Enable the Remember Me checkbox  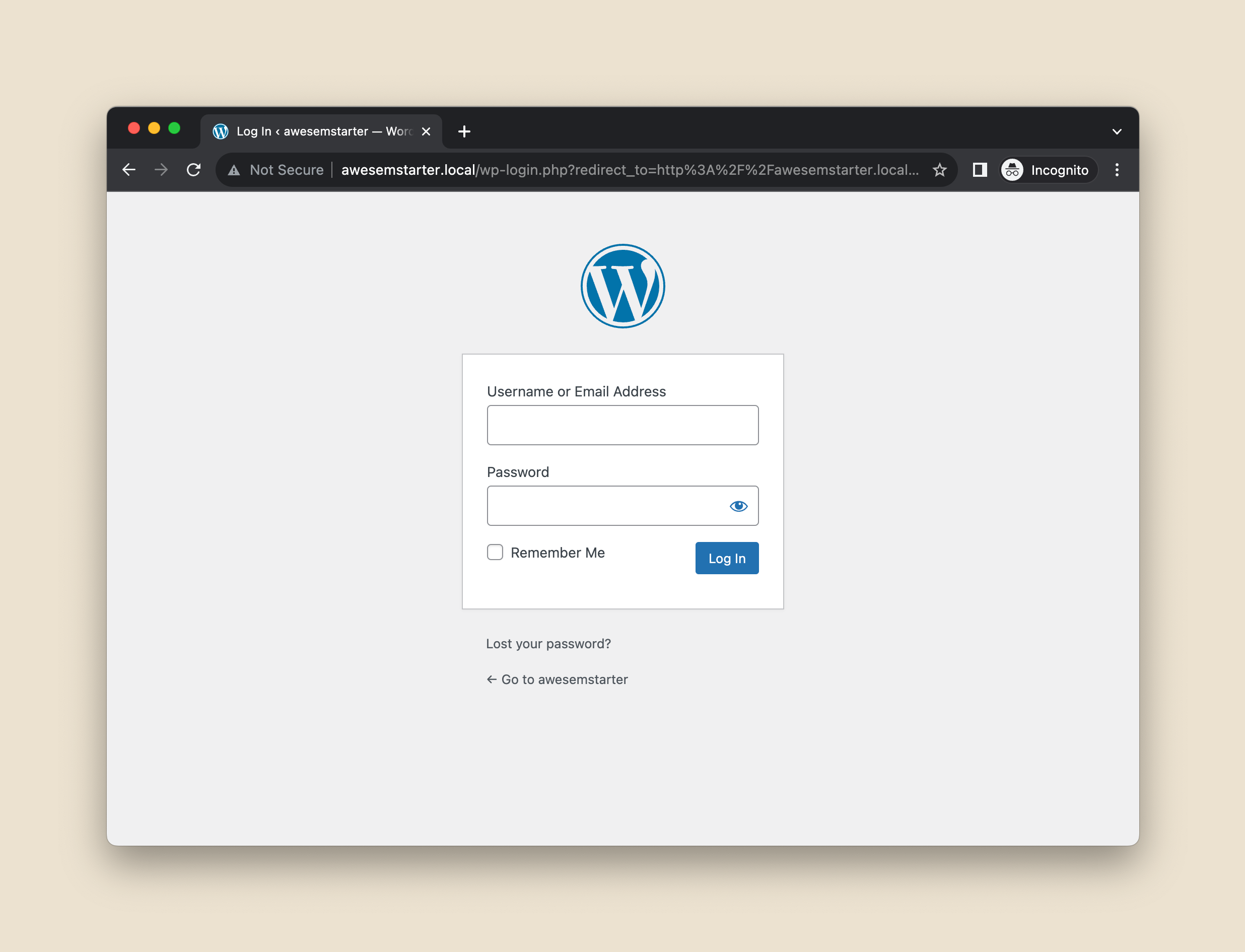tap(495, 552)
